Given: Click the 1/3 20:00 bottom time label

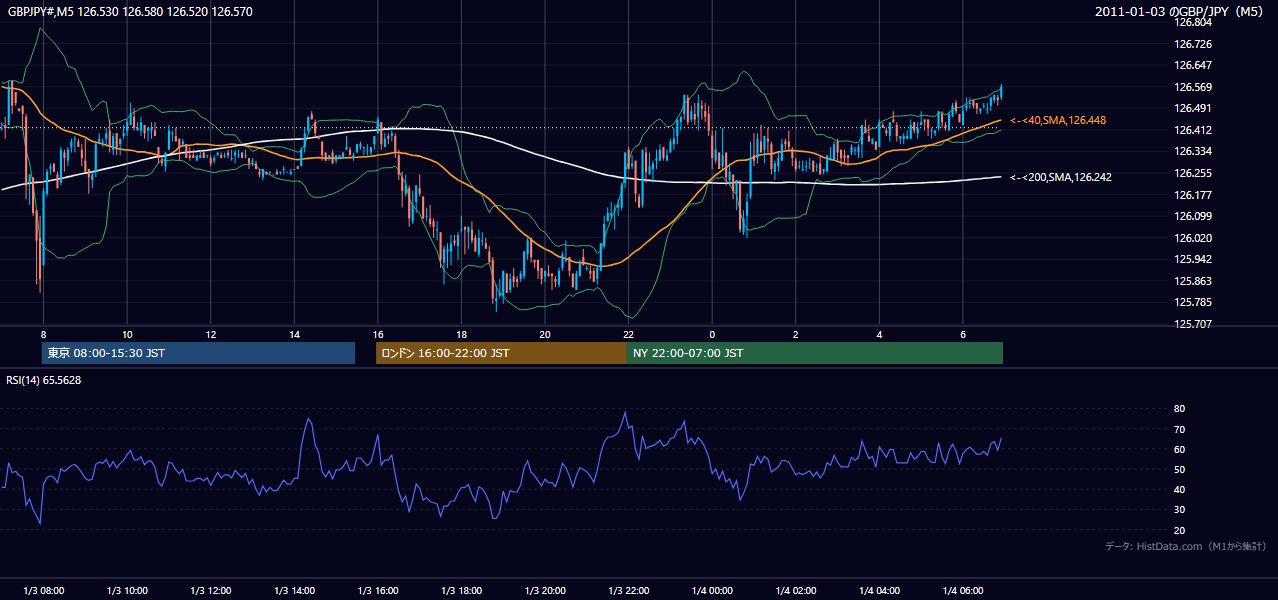Looking at the screenshot, I should click(x=545, y=590).
